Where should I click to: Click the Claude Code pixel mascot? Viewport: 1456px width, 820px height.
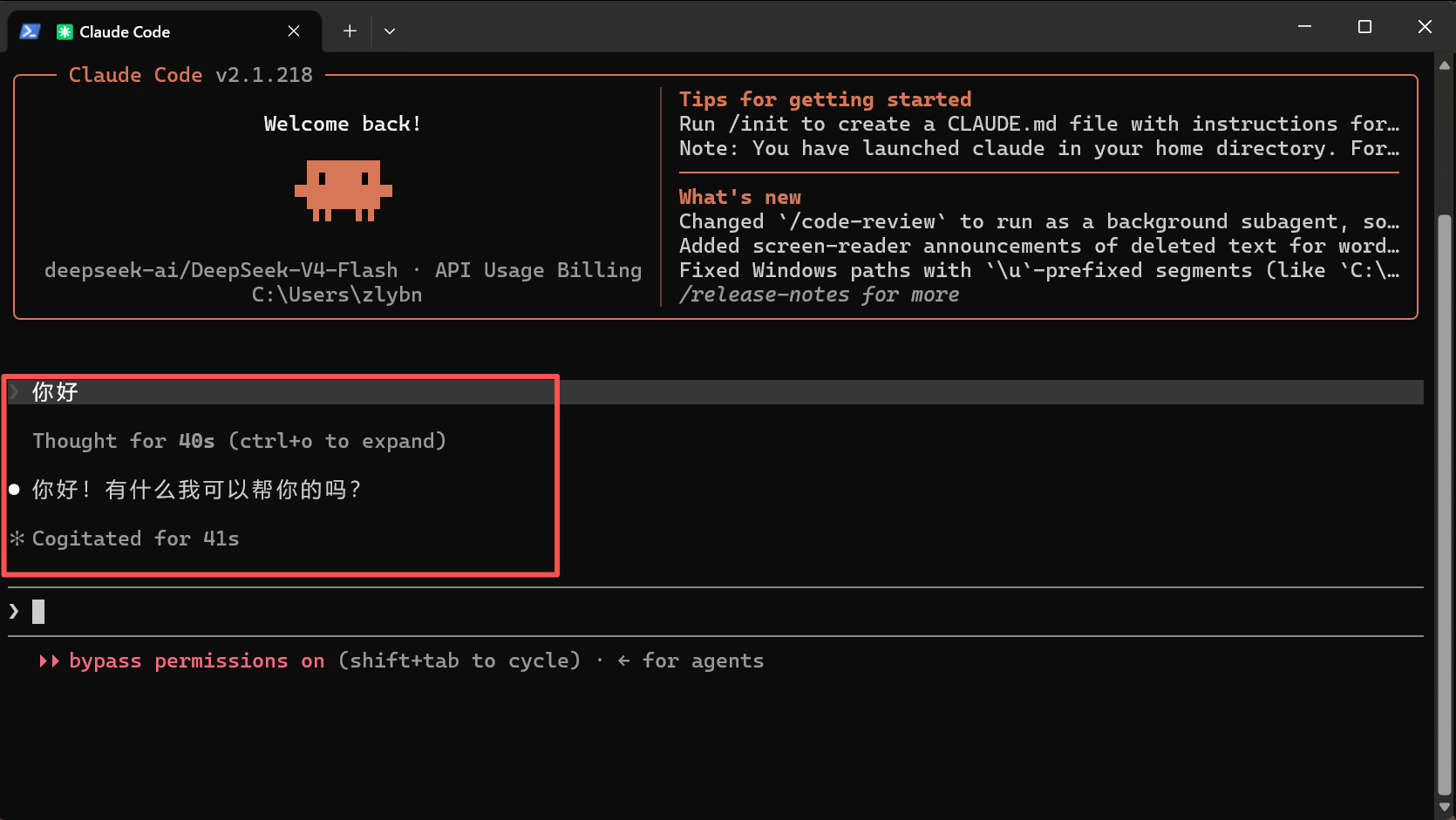[344, 190]
